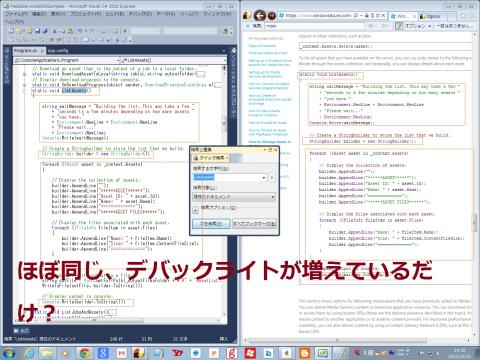Switch to the app.config editor tab
480x360 pixels.
pyautogui.click(x=57, y=51)
